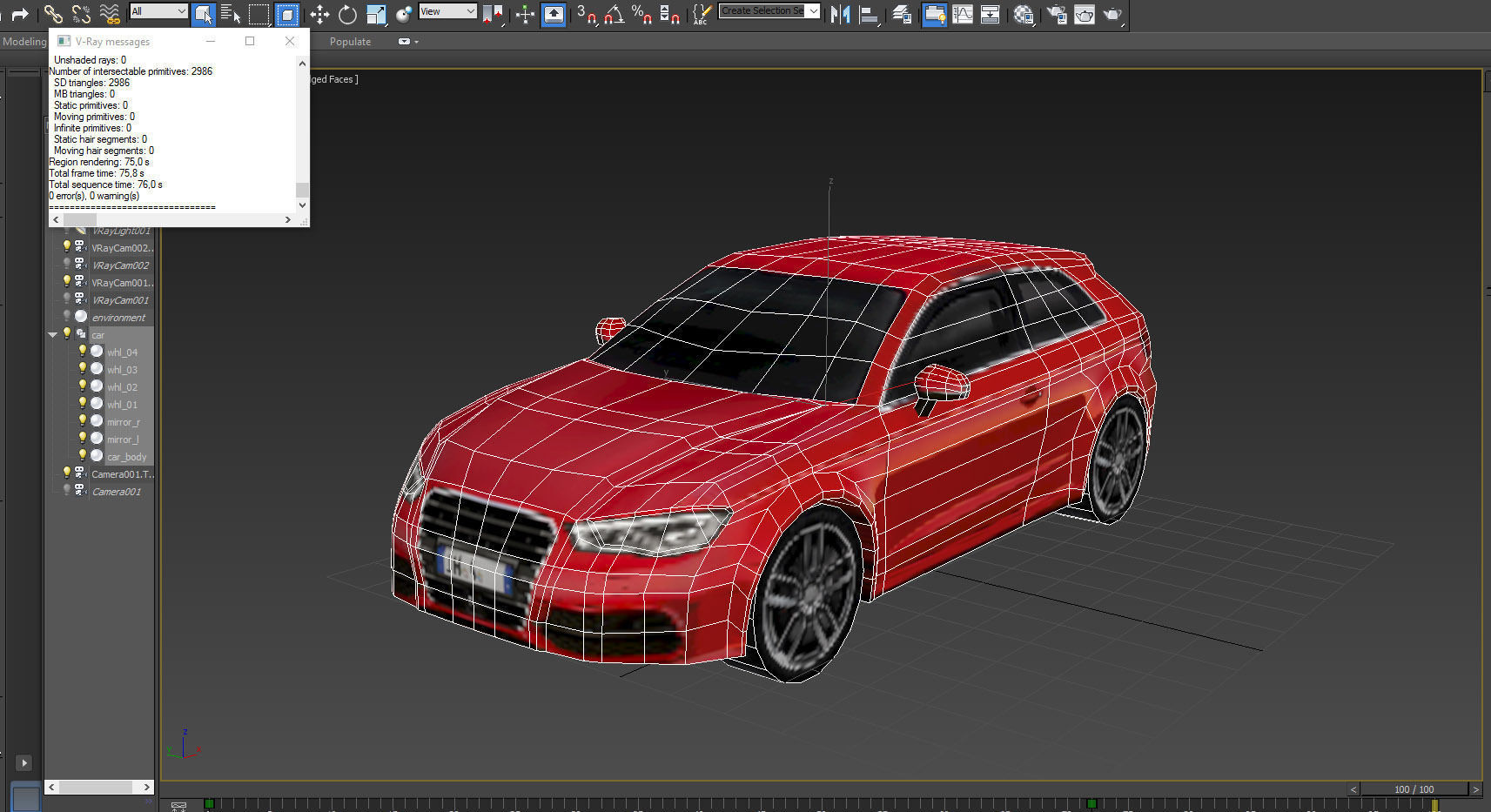Image resolution: width=1491 pixels, height=812 pixels.
Task: Toggle Window/Crossing selection mode
Action: (286, 14)
